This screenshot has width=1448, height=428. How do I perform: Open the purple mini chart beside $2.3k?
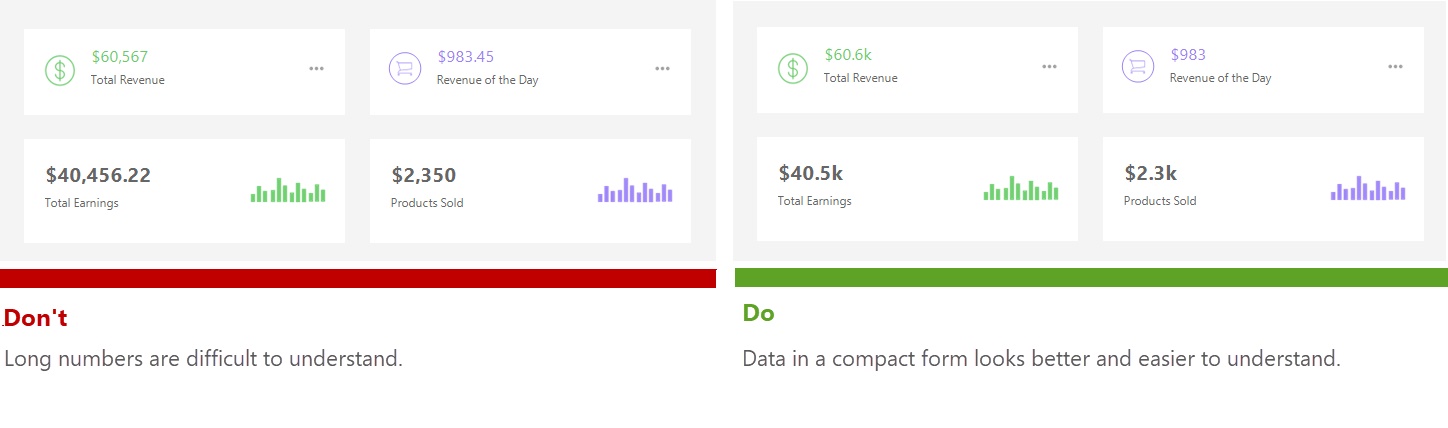(x=1368, y=188)
